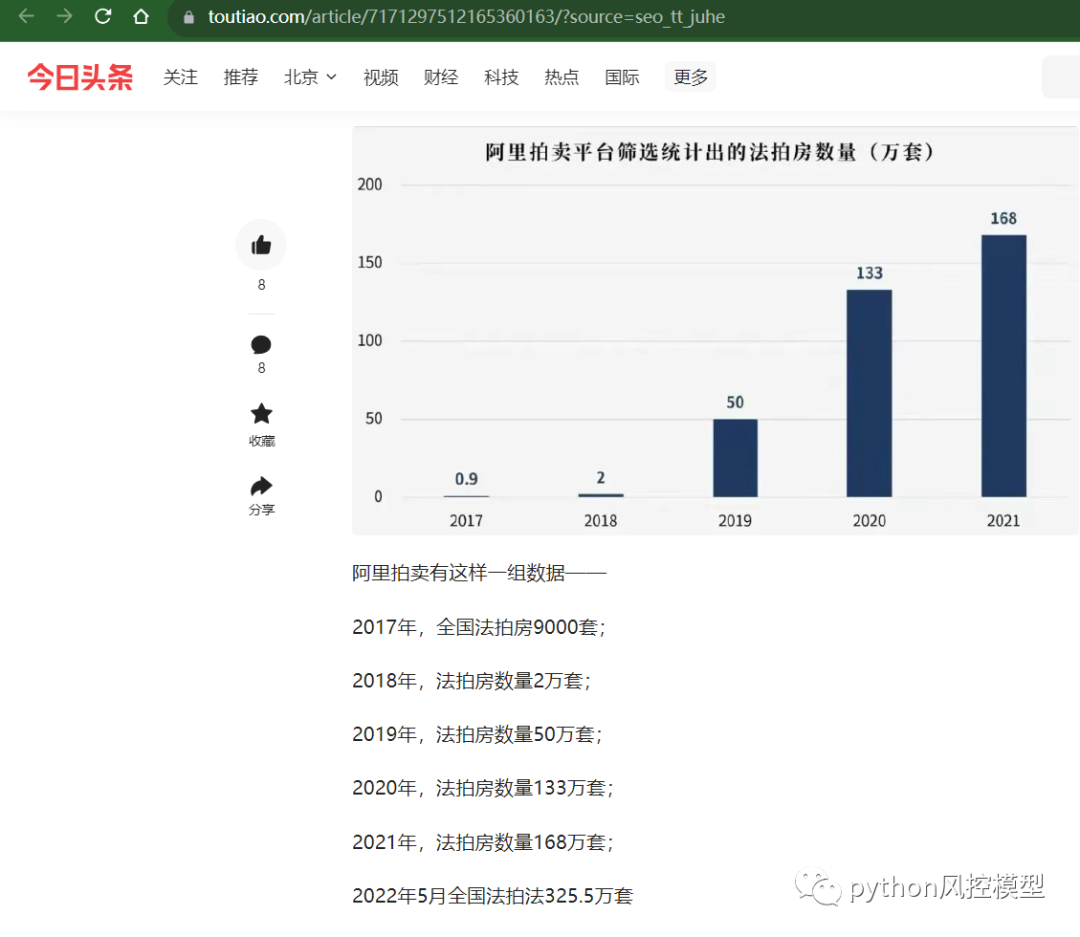1080x937 pixels.
Task: Open the 关注 nav item
Action: tap(180, 77)
